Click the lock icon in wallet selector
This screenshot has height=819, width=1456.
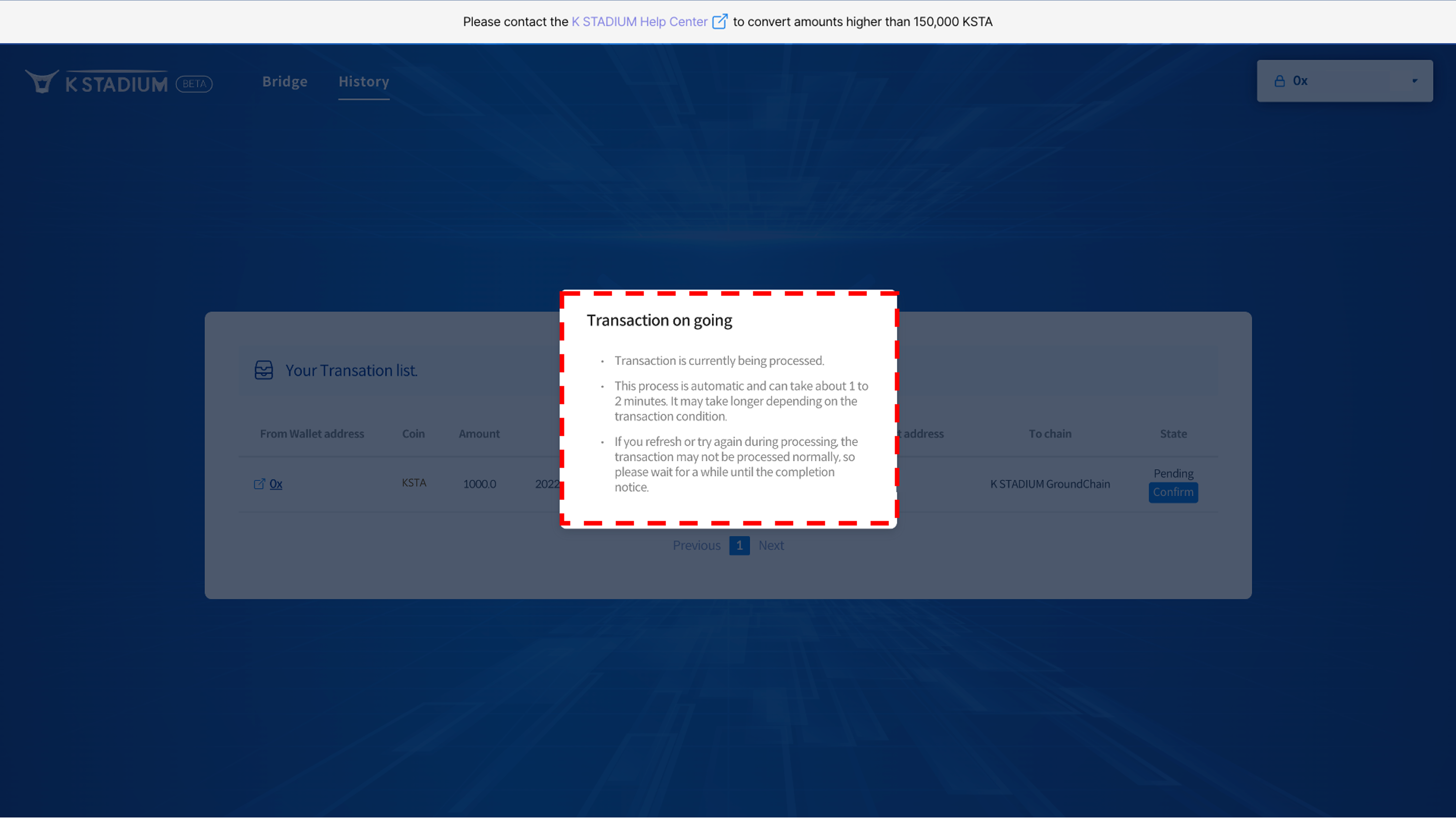coord(1280,81)
